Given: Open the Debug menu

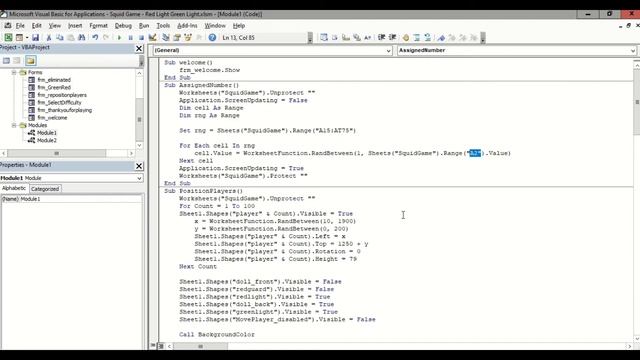Looking at the screenshot, I should [123, 25].
